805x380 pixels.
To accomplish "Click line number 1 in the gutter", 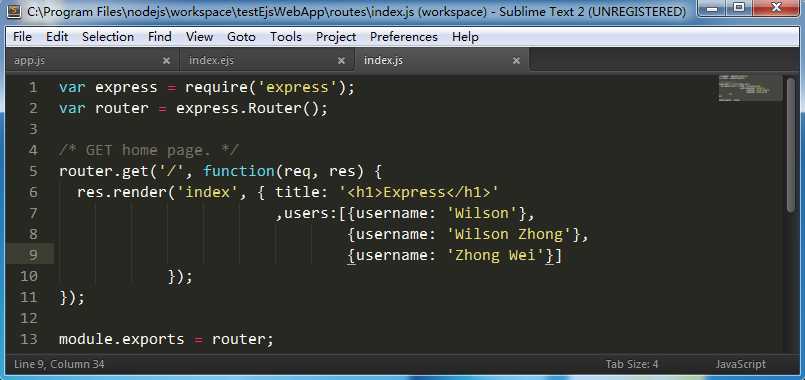I will (x=33, y=87).
